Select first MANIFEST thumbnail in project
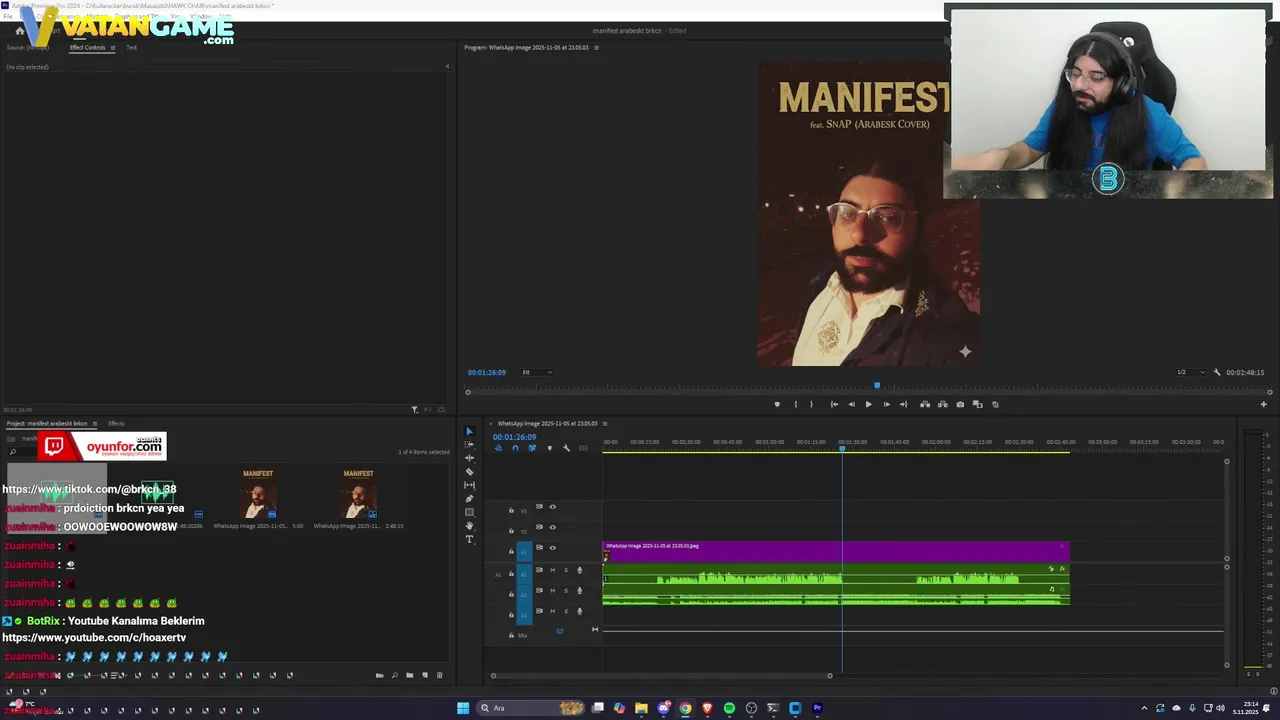1280x720 pixels. tap(258, 495)
